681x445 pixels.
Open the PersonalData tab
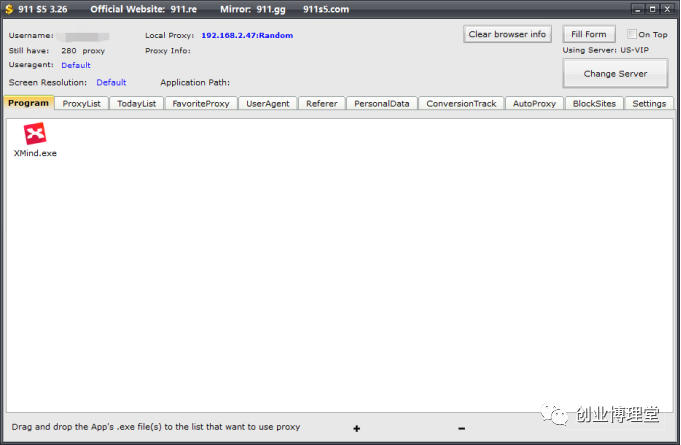(382, 104)
